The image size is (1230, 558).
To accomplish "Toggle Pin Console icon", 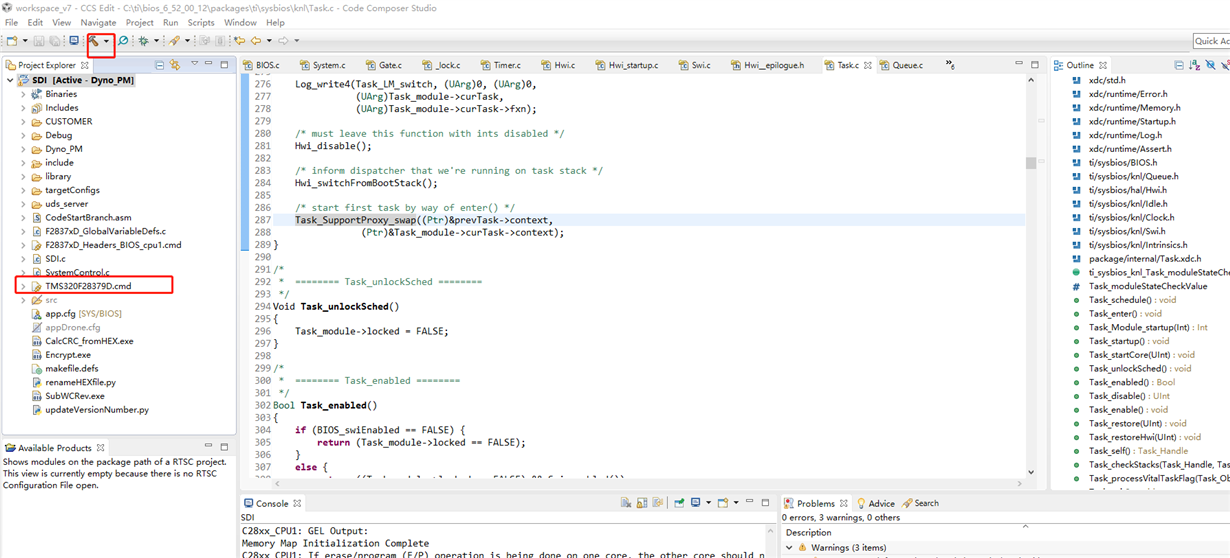I will pyautogui.click(x=679, y=503).
